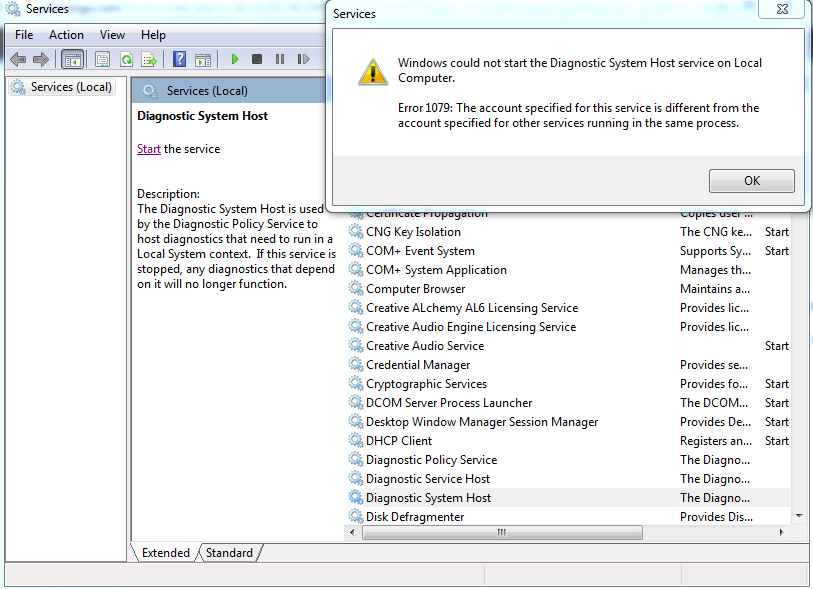Switch to the Extended tab
The image size is (813, 589).
pyautogui.click(x=166, y=553)
